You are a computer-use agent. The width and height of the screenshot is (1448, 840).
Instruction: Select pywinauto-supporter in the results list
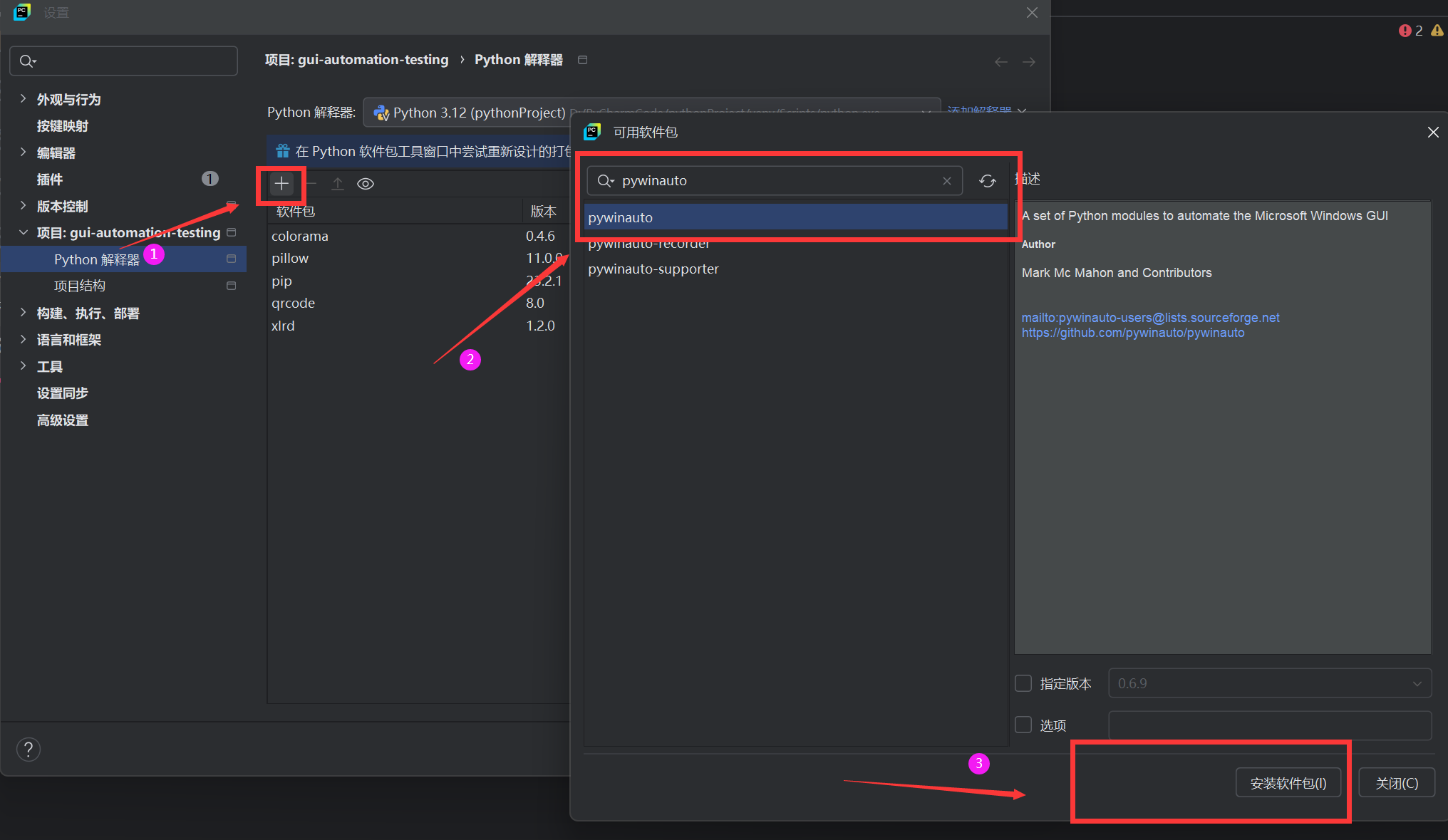796,269
